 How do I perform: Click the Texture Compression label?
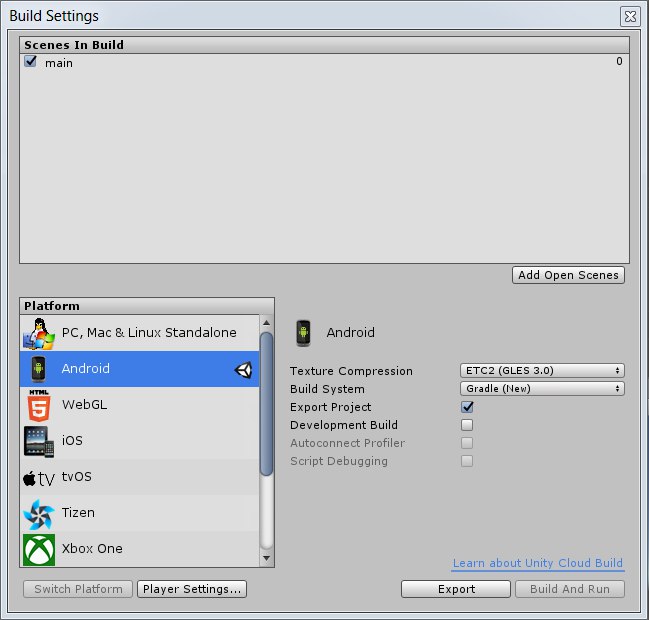click(x=351, y=371)
